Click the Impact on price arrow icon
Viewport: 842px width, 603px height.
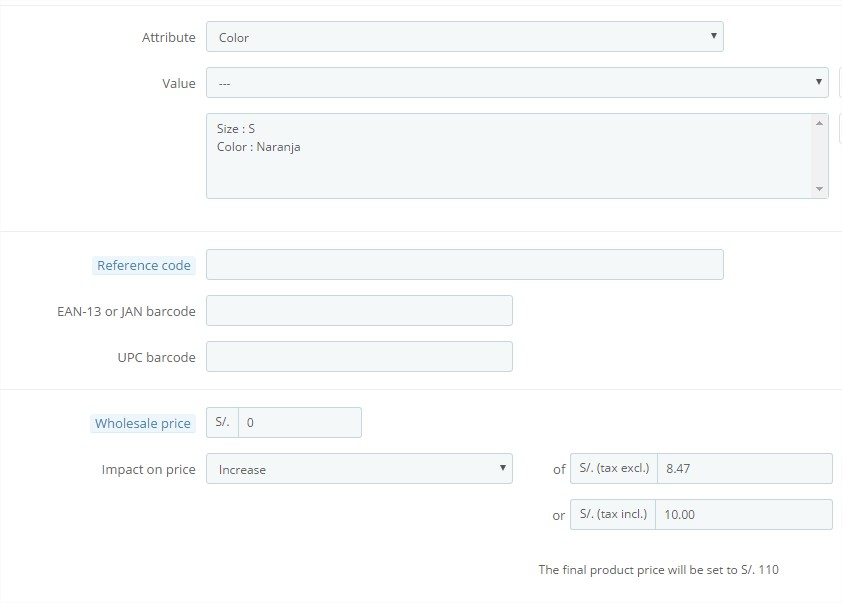point(503,468)
